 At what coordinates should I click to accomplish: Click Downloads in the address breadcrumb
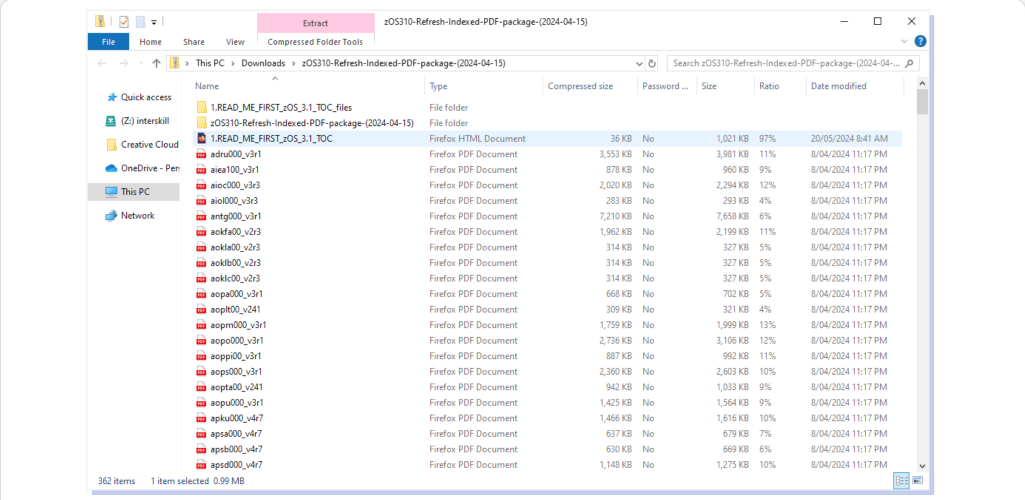[x=263, y=63]
